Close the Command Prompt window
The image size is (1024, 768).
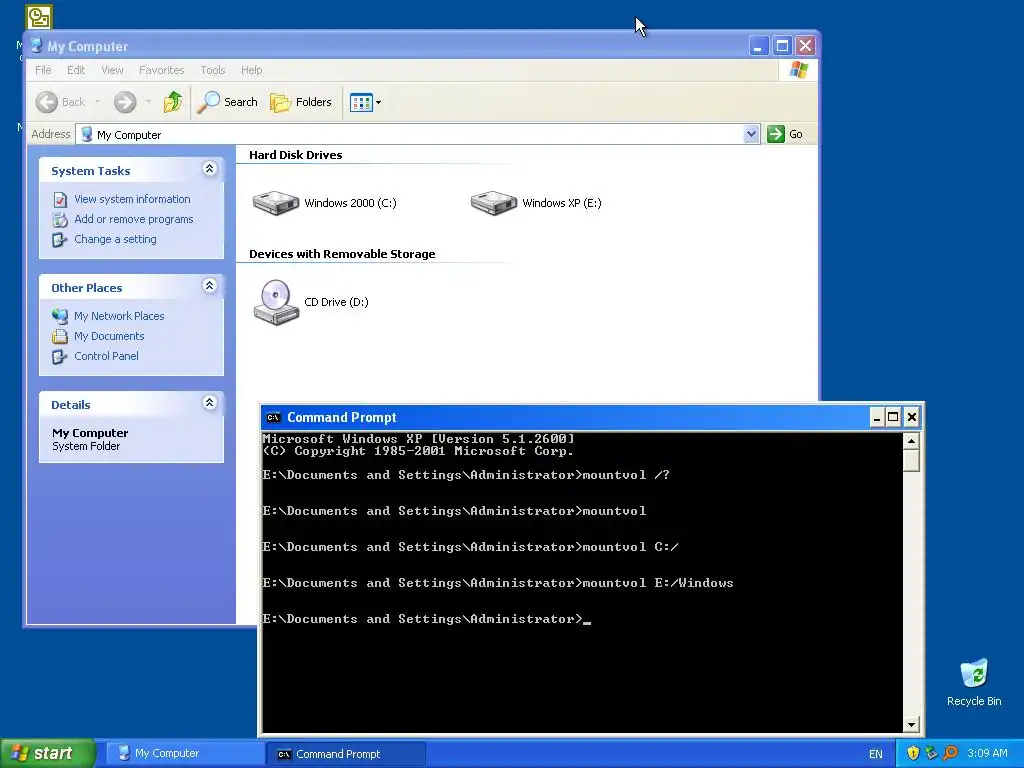click(912, 417)
